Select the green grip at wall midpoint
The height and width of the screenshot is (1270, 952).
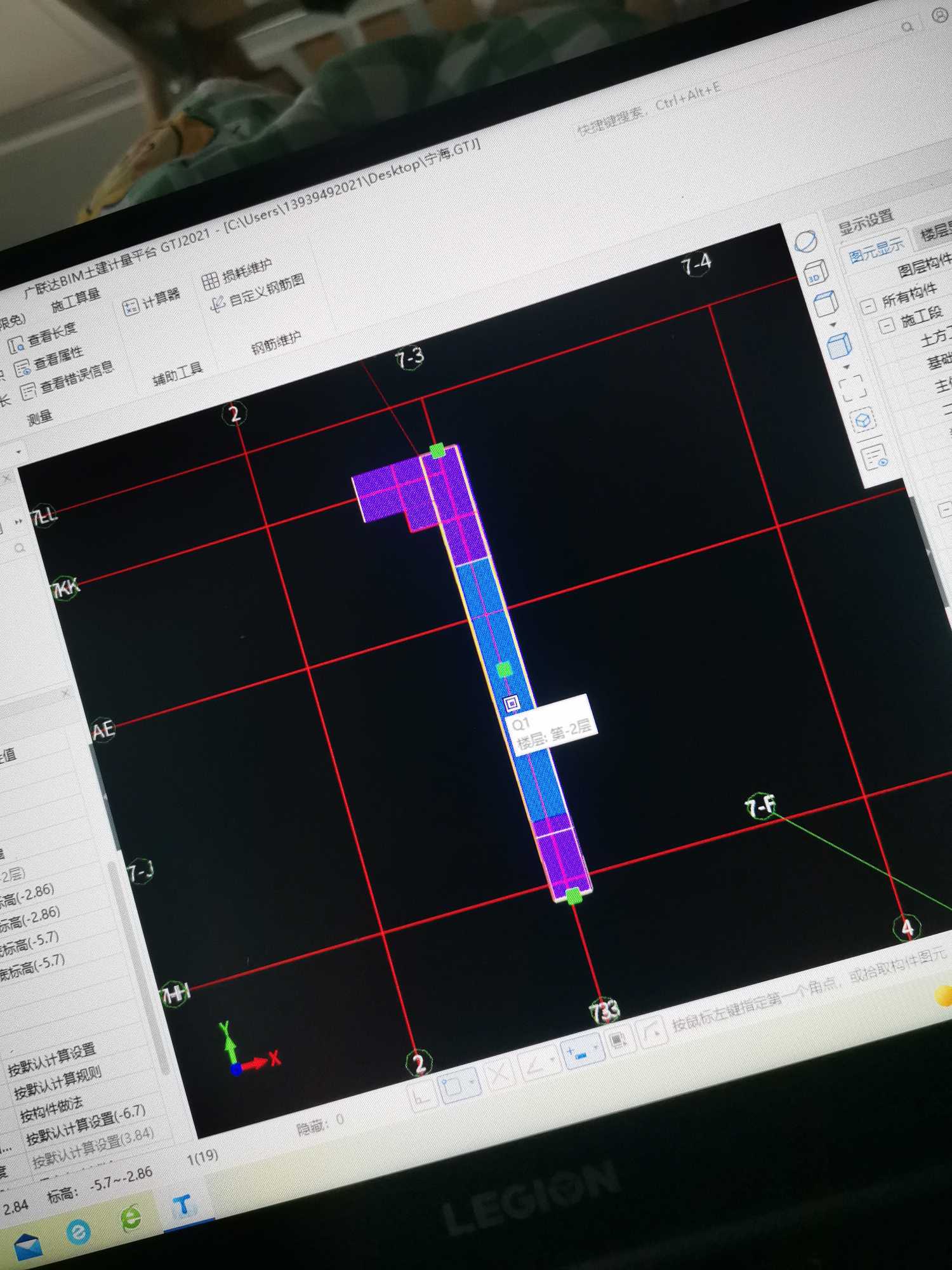pos(504,669)
